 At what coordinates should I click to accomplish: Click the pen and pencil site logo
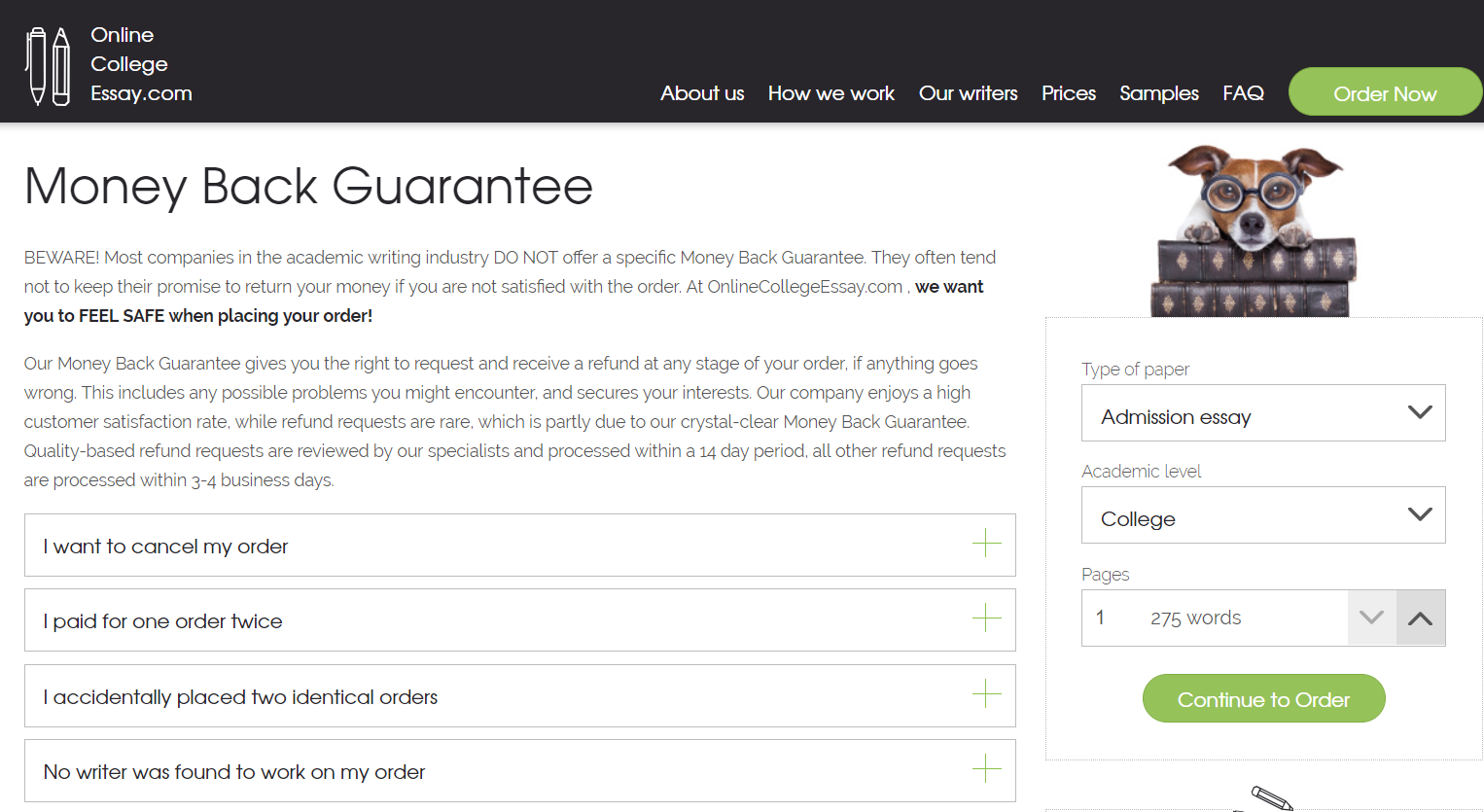tap(48, 66)
